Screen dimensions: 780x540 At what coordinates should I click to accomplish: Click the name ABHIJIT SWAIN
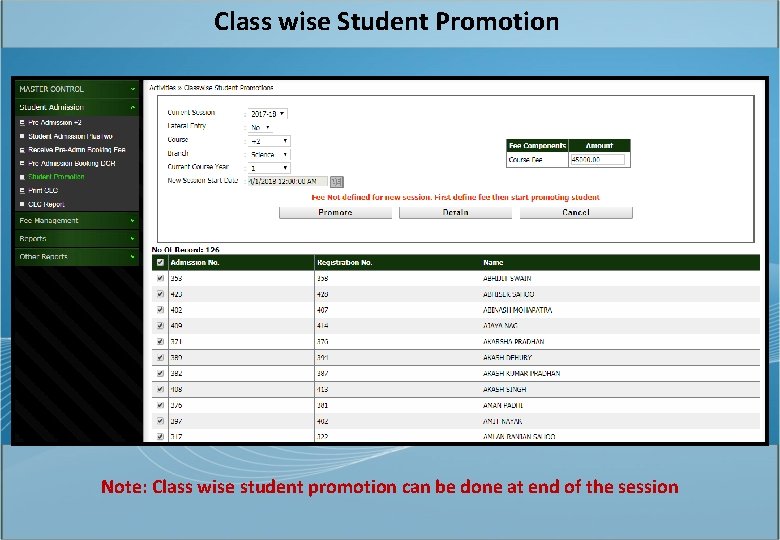(507, 278)
